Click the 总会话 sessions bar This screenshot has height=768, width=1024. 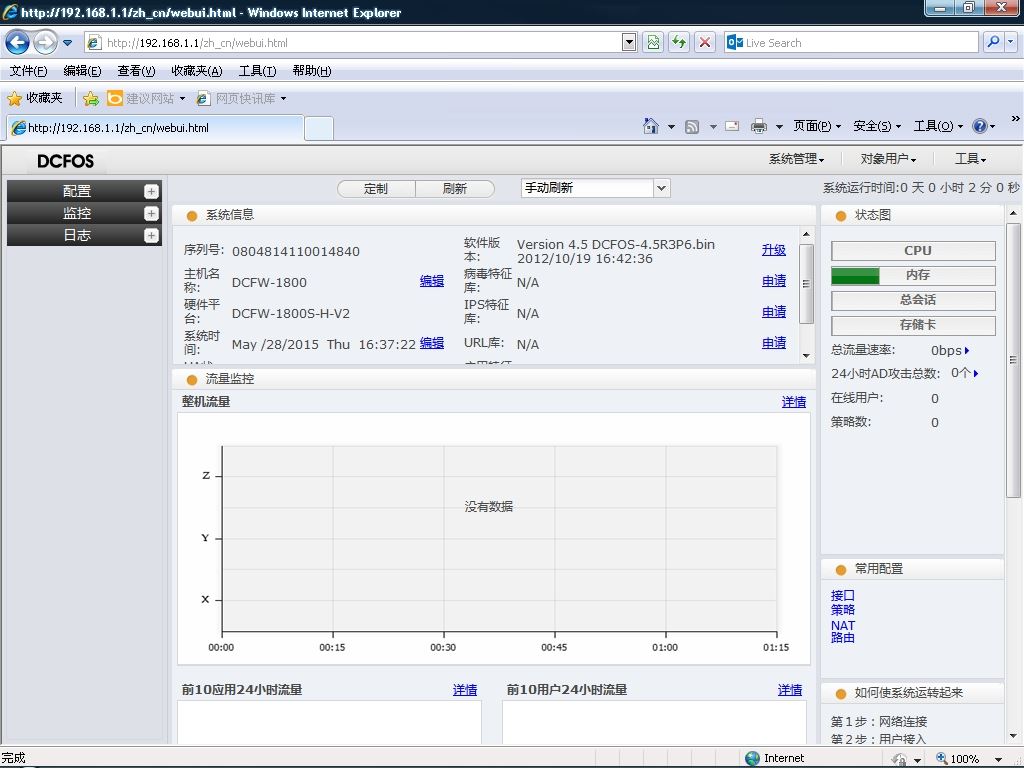(x=914, y=300)
